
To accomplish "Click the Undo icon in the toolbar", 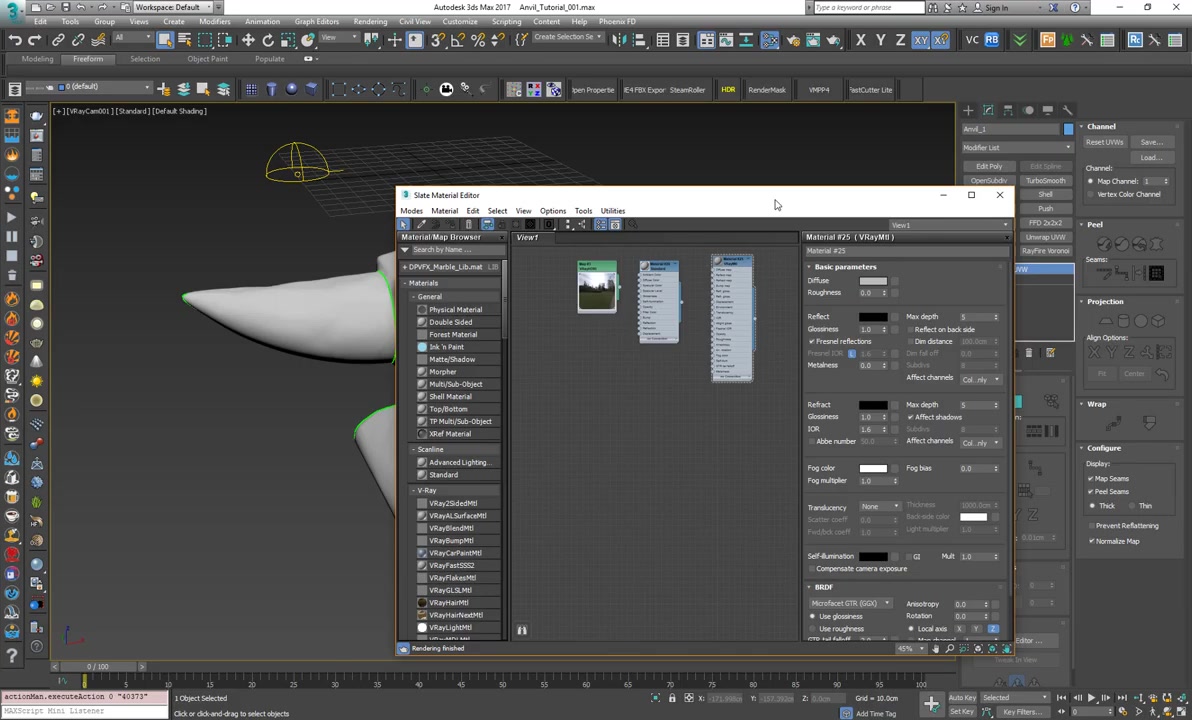I will 14,40.
